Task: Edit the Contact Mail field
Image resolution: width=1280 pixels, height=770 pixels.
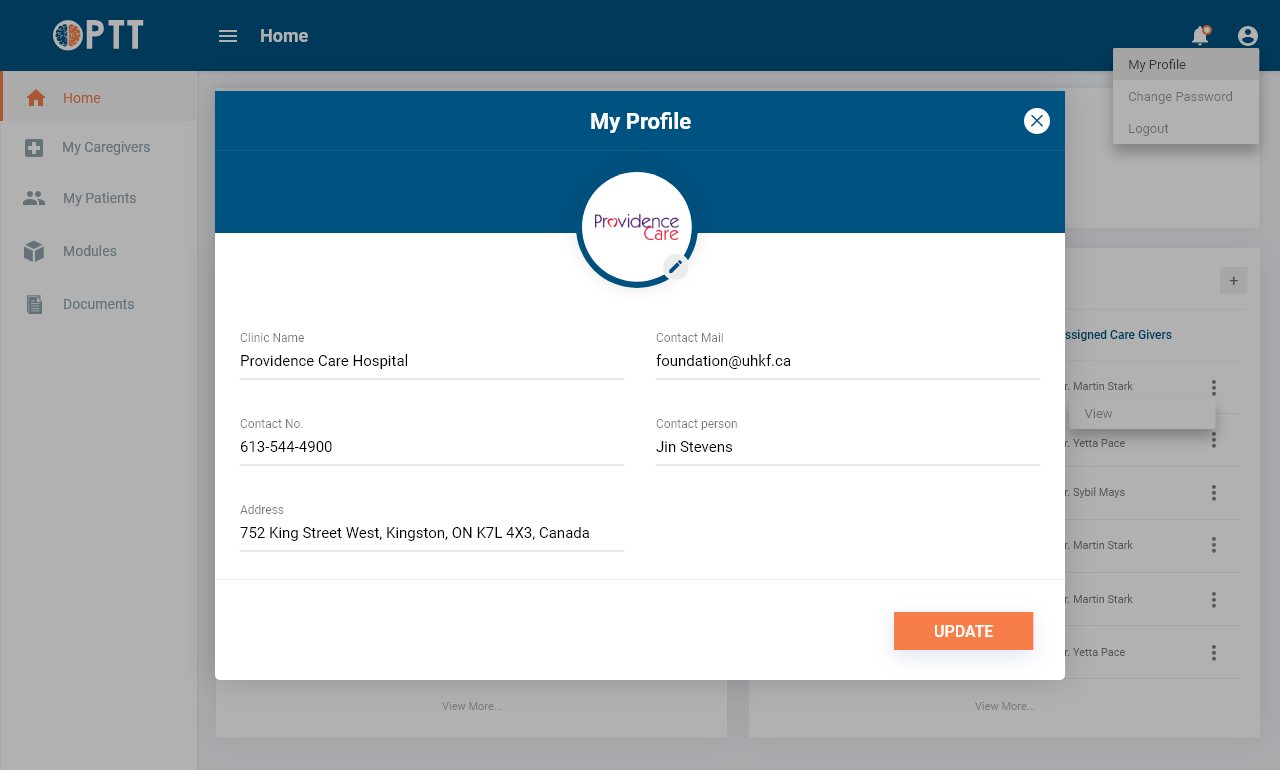Action: tap(847, 361)
